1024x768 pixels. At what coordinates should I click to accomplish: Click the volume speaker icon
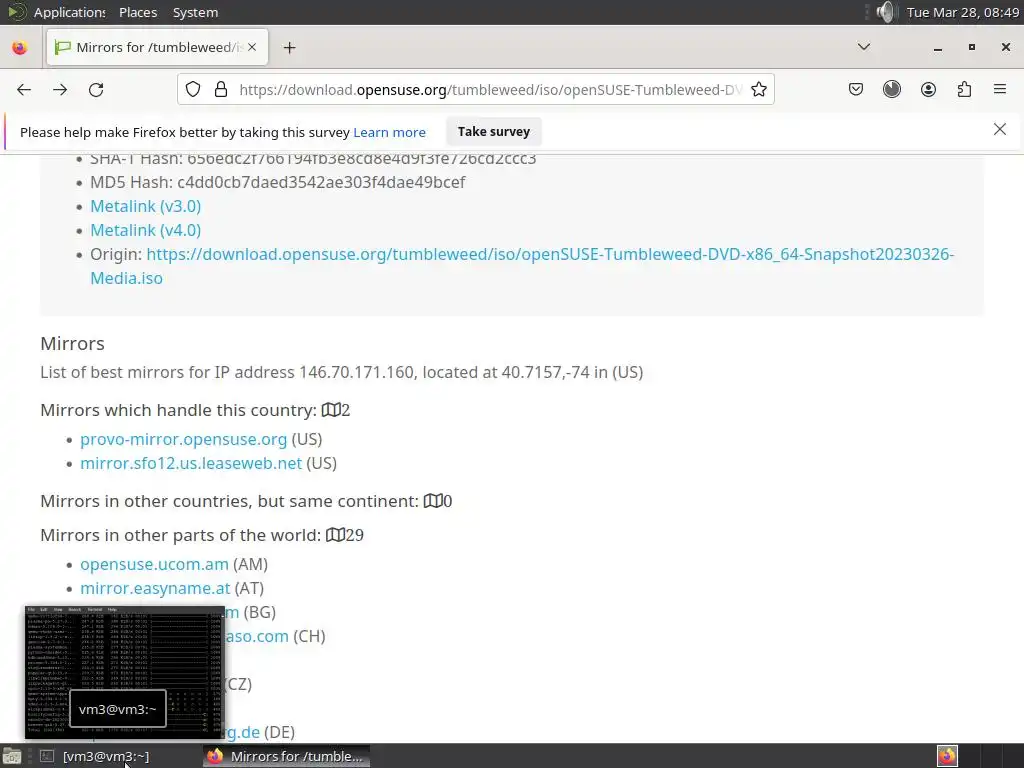[885, 12]
